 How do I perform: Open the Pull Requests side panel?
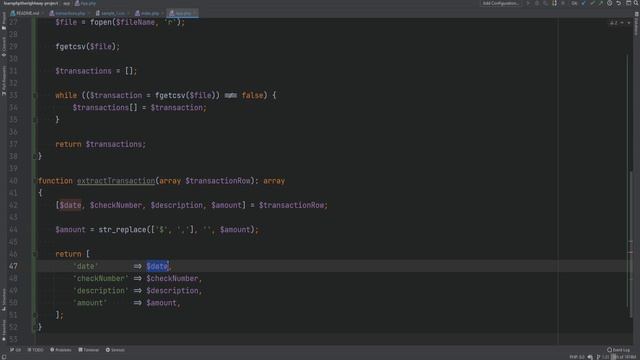point(4,80)
